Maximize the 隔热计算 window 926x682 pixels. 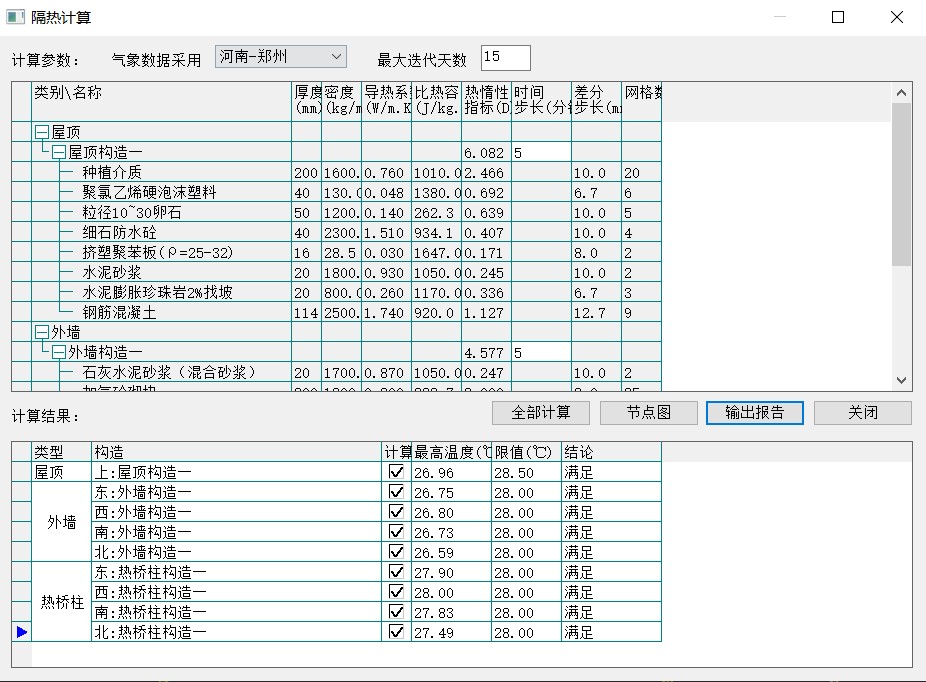pyautogui.click(x=838, y=17)
